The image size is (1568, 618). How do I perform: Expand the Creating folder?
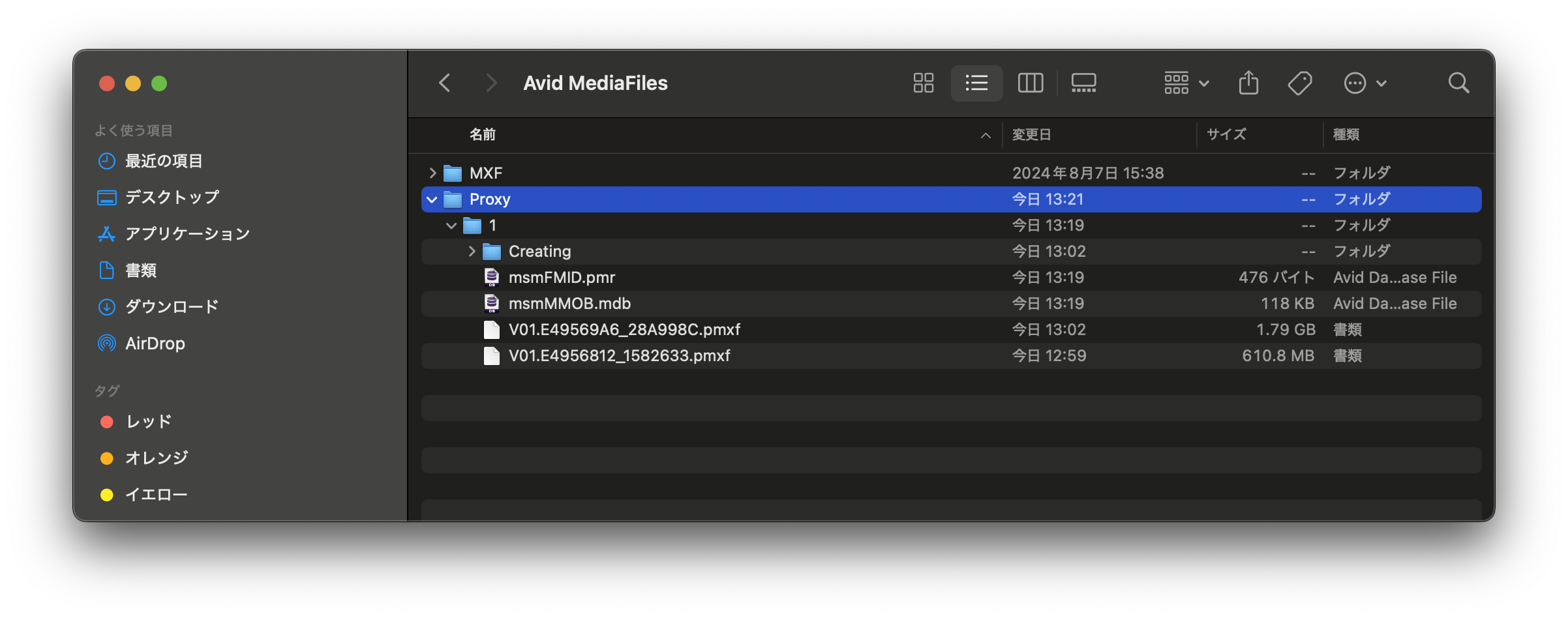(472, 251)
